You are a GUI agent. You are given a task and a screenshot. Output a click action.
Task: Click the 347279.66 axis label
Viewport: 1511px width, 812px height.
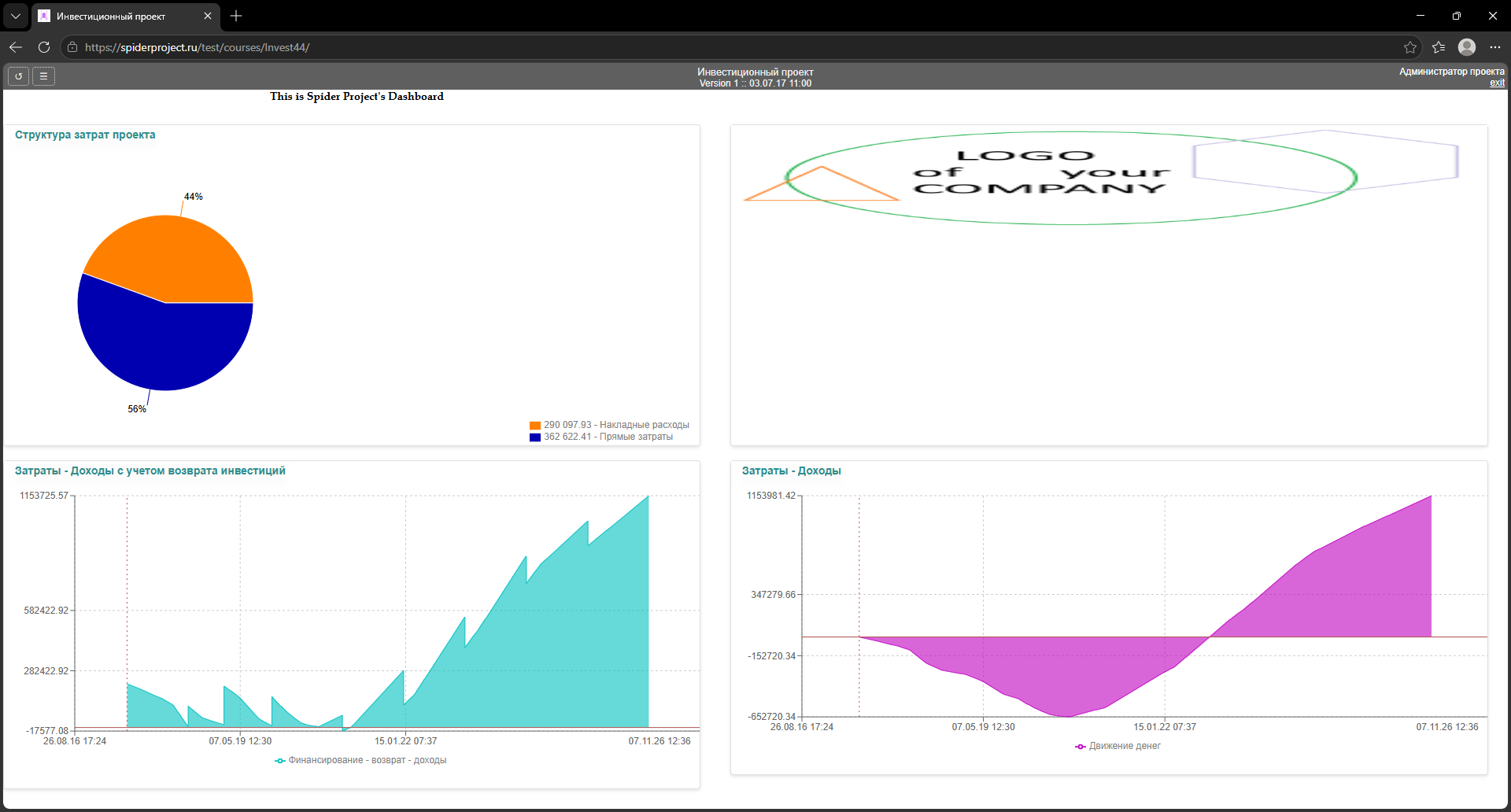[x=774, y=595]
